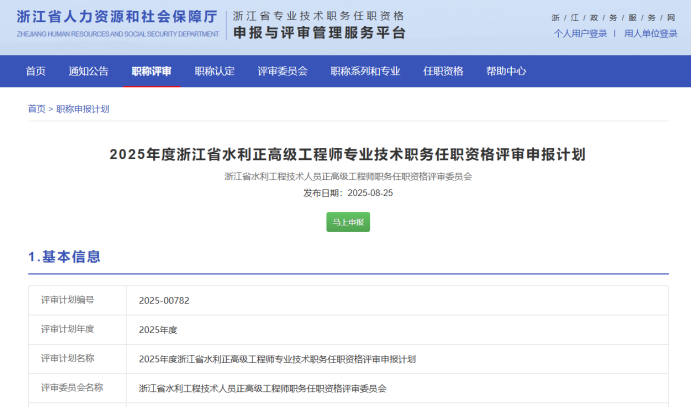The height and width of the screenshot is (408, 692).
Task: Go to 首页 in navigation bar
Action: coord(36,71)
